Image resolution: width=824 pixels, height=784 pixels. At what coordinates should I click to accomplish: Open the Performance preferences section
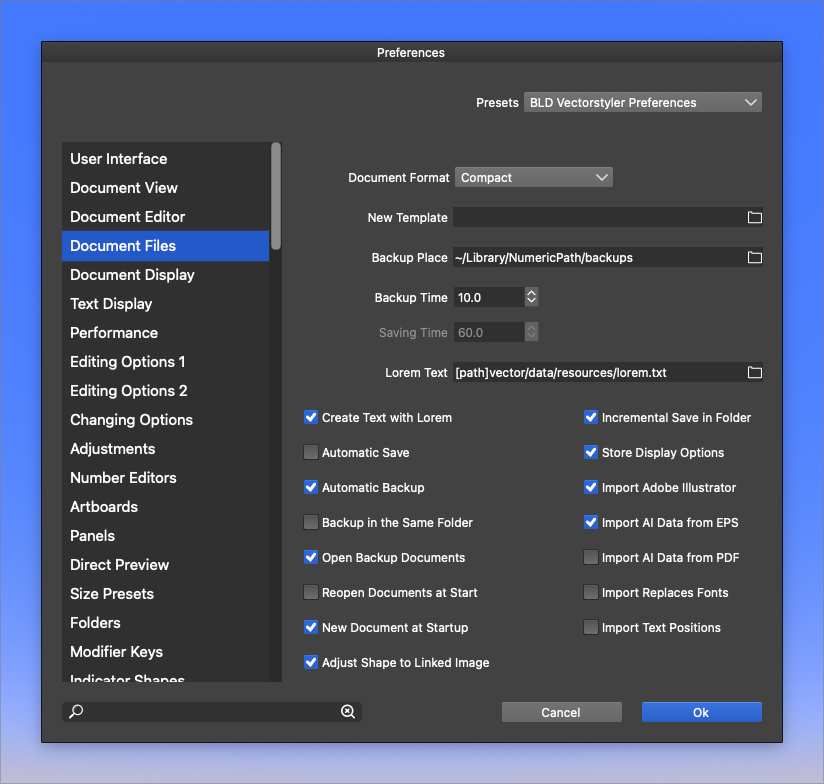click(x=114, y=333)
